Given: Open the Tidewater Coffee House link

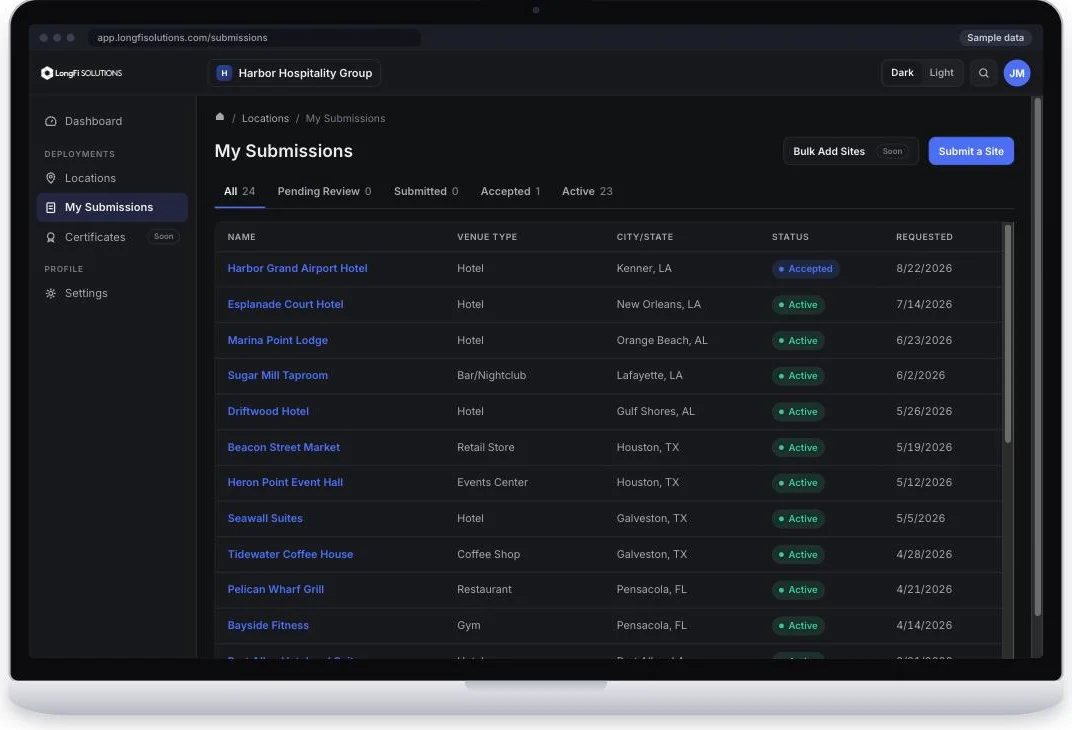Looking at the screenshot, I should coord(291,554).
